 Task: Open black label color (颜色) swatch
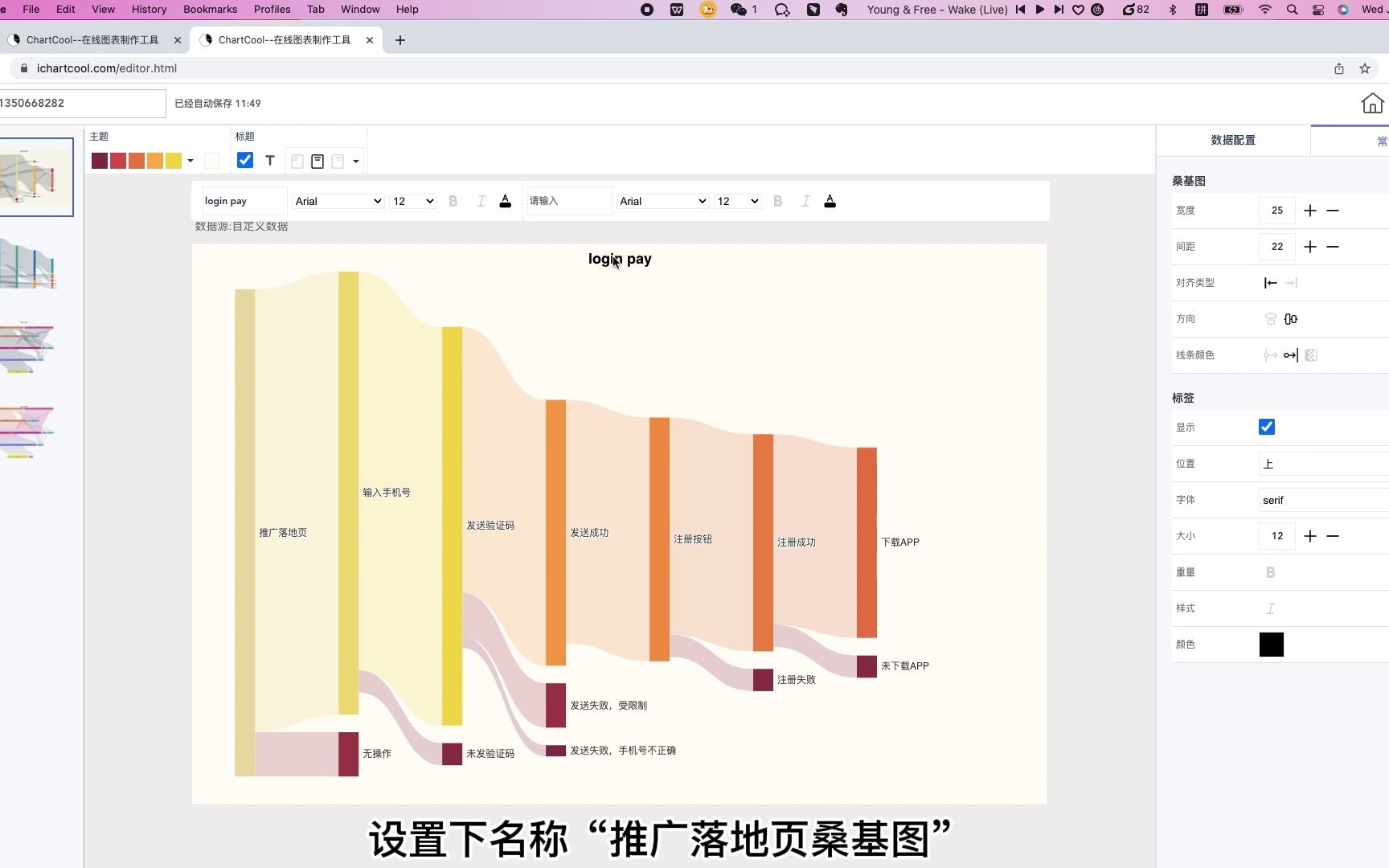tap(1272, 645)
